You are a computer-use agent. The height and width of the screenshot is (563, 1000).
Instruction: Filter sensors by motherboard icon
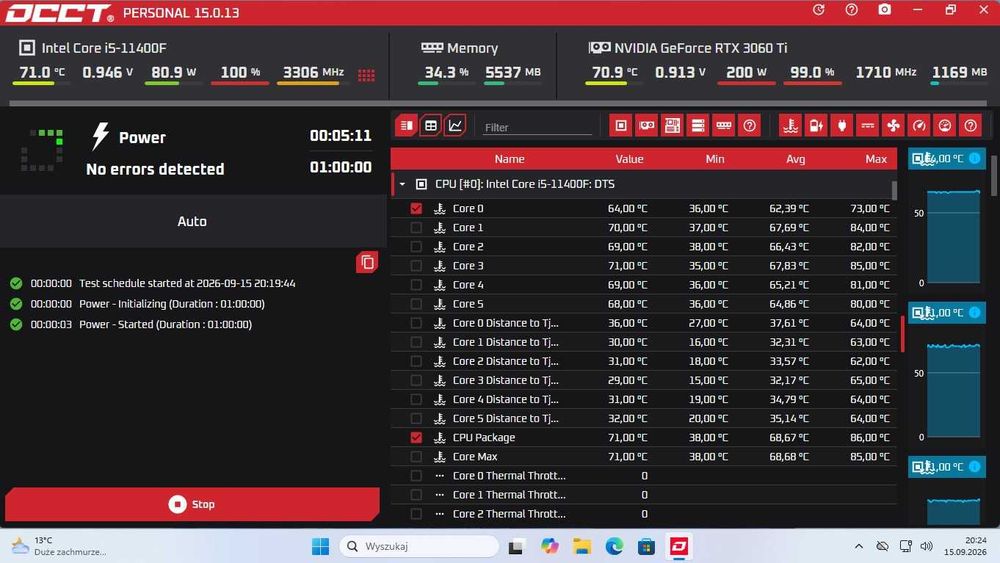(x=672, y=126)
